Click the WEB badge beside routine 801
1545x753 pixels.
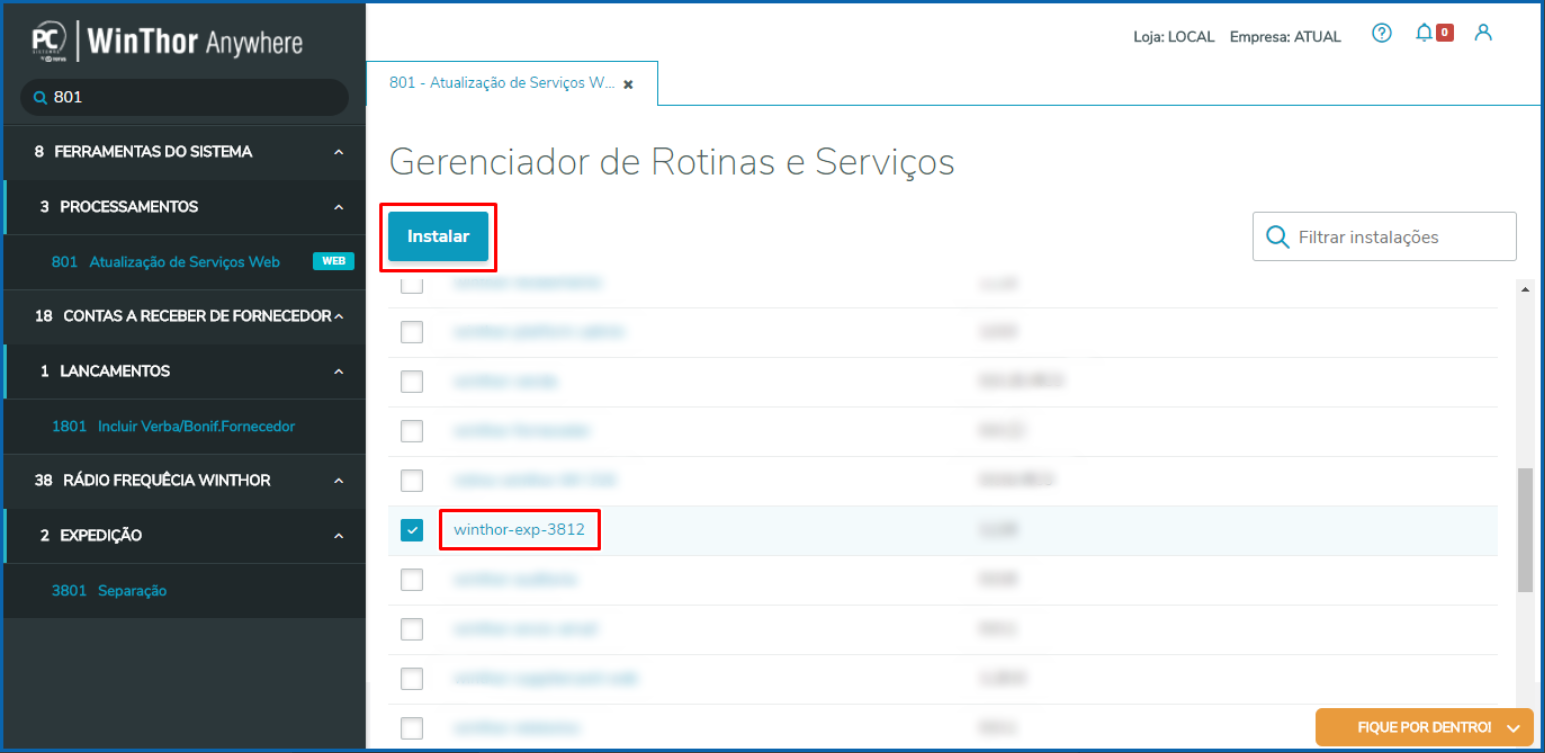tap(333, 261)
